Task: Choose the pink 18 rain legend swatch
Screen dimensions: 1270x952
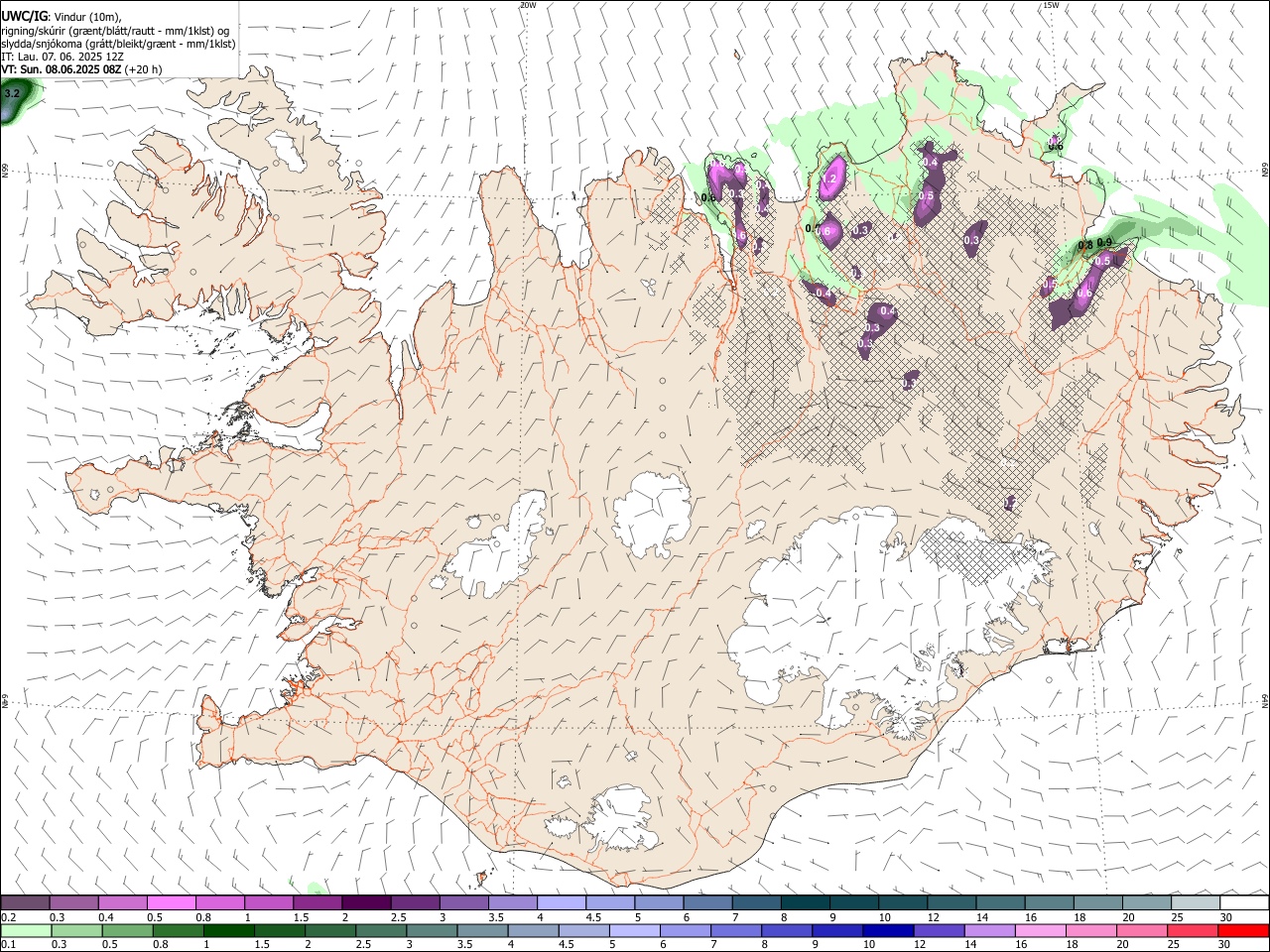Action: (x=1089, y=930)
